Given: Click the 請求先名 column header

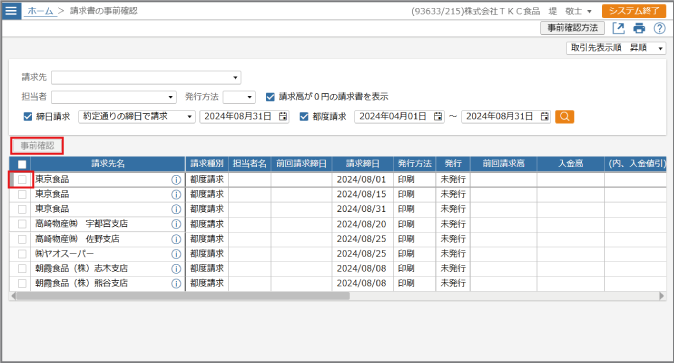Looking at the screenshot, I should click(108, 164).
